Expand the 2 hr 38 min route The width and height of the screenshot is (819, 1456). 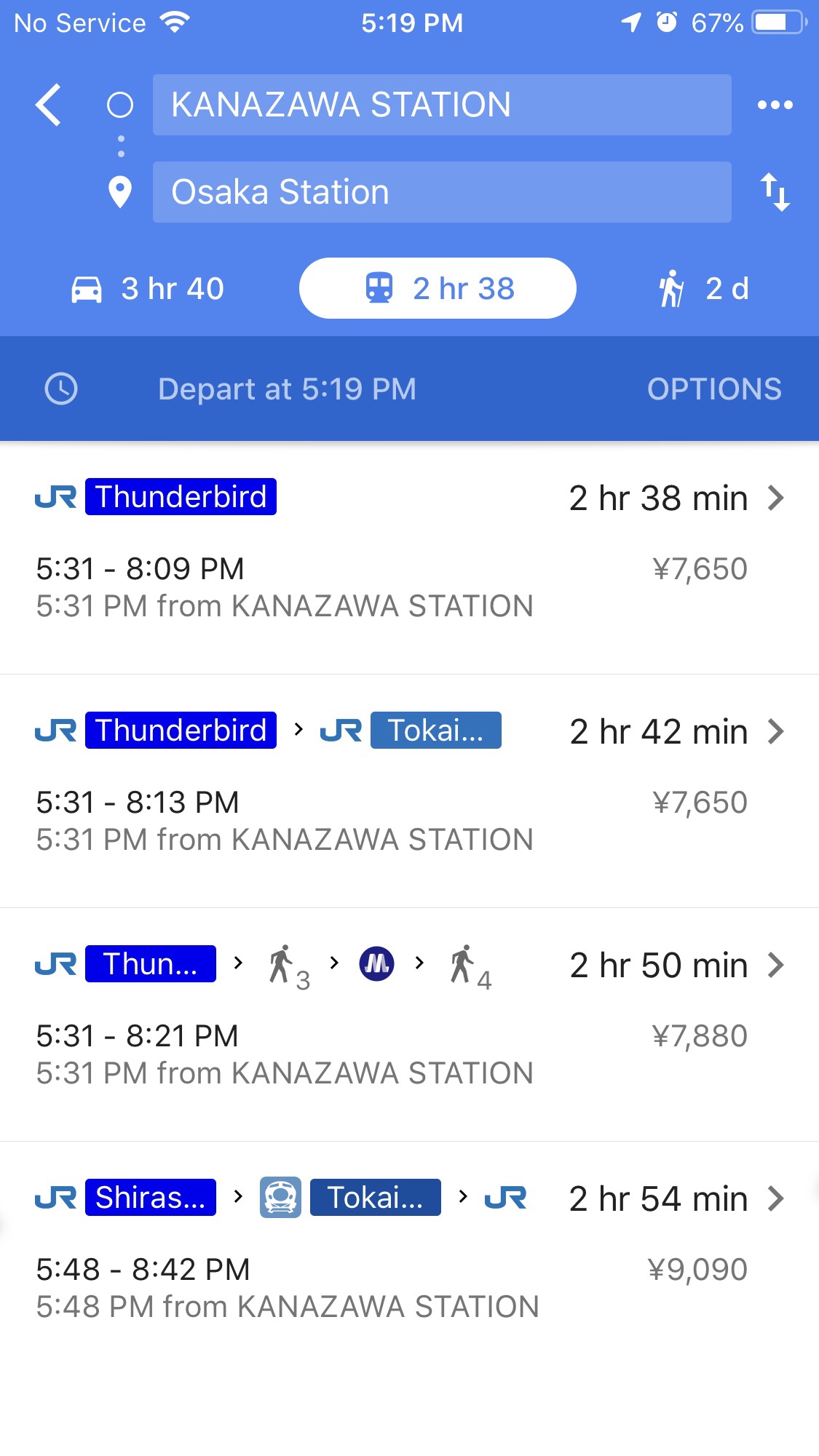(x=776, y=498)
